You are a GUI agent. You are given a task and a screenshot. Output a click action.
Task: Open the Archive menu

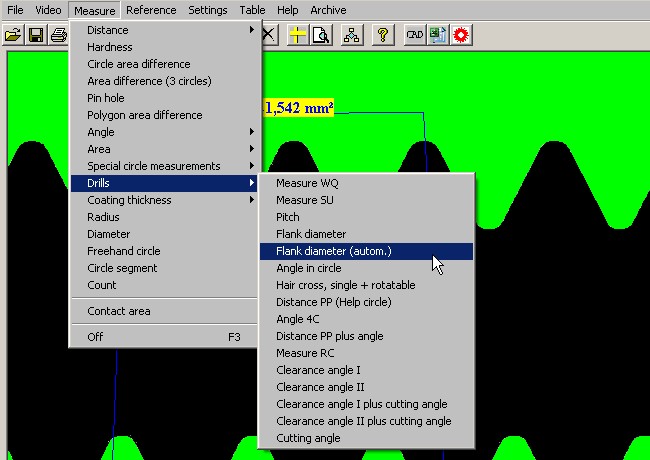click(x=328, y=10)
